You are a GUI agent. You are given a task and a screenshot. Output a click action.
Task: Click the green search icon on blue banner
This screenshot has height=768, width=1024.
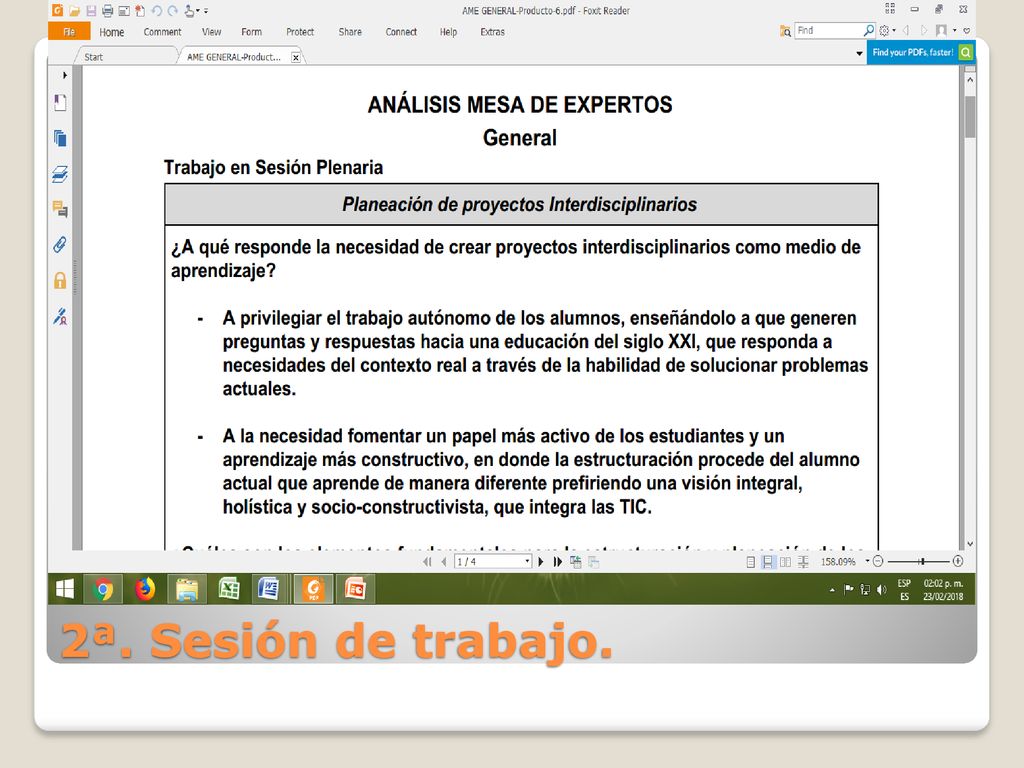(x=966, y=52)
